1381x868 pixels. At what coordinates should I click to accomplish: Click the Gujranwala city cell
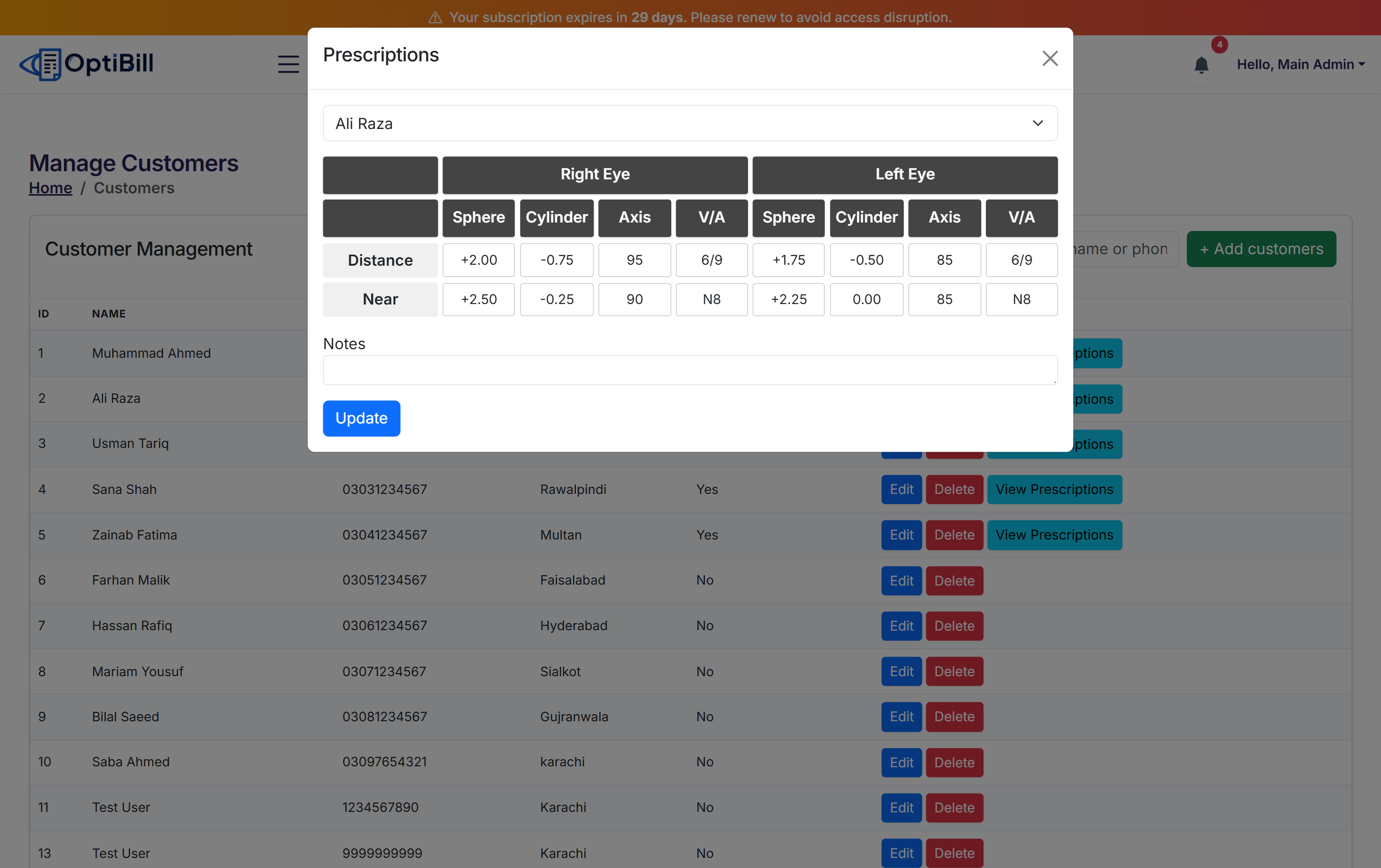[x=574, y=716]
